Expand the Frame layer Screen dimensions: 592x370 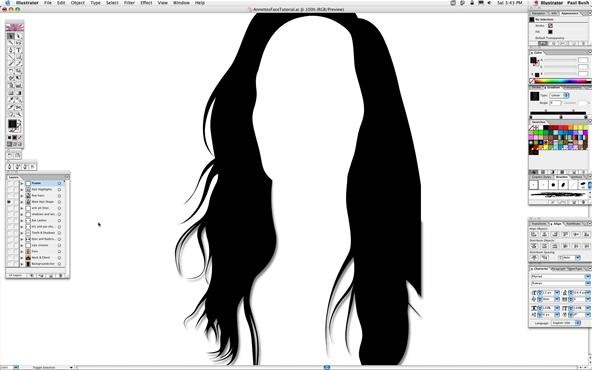(x=22, y=183)
